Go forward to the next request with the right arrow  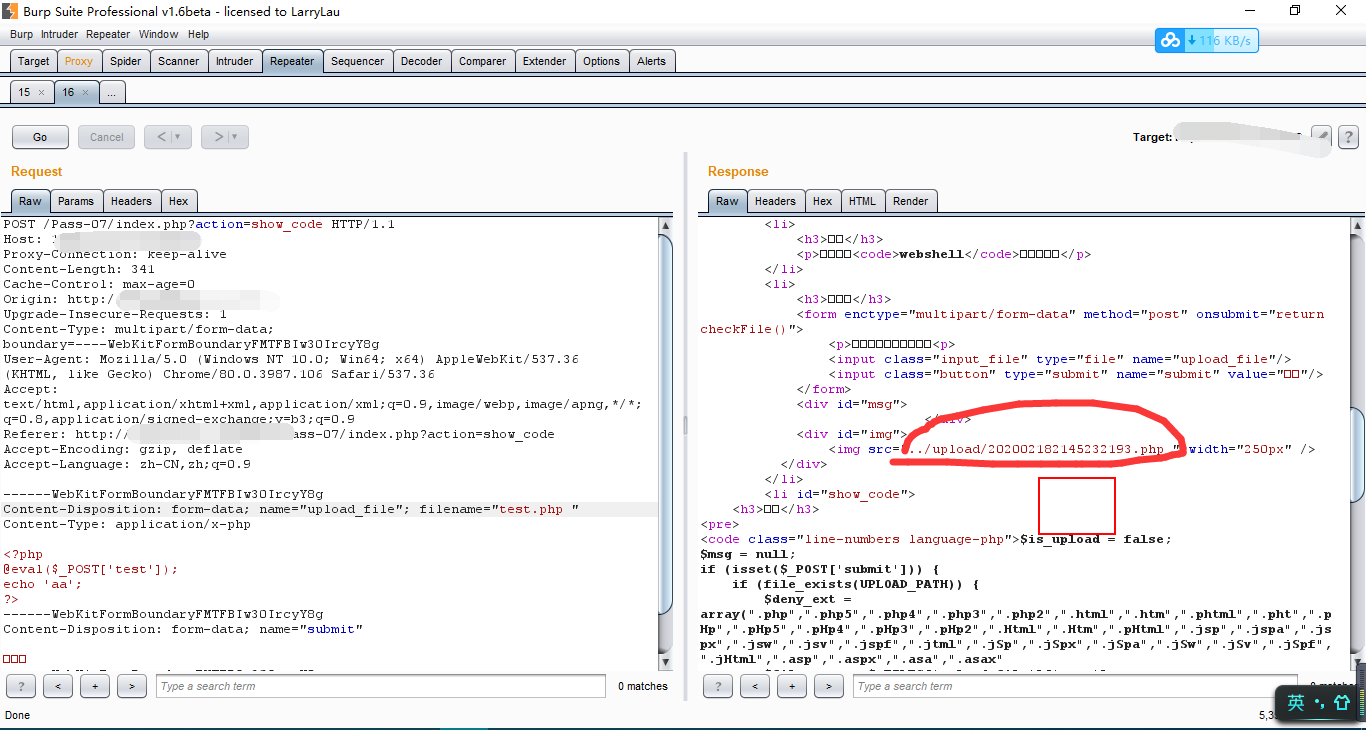pos(217,137)
